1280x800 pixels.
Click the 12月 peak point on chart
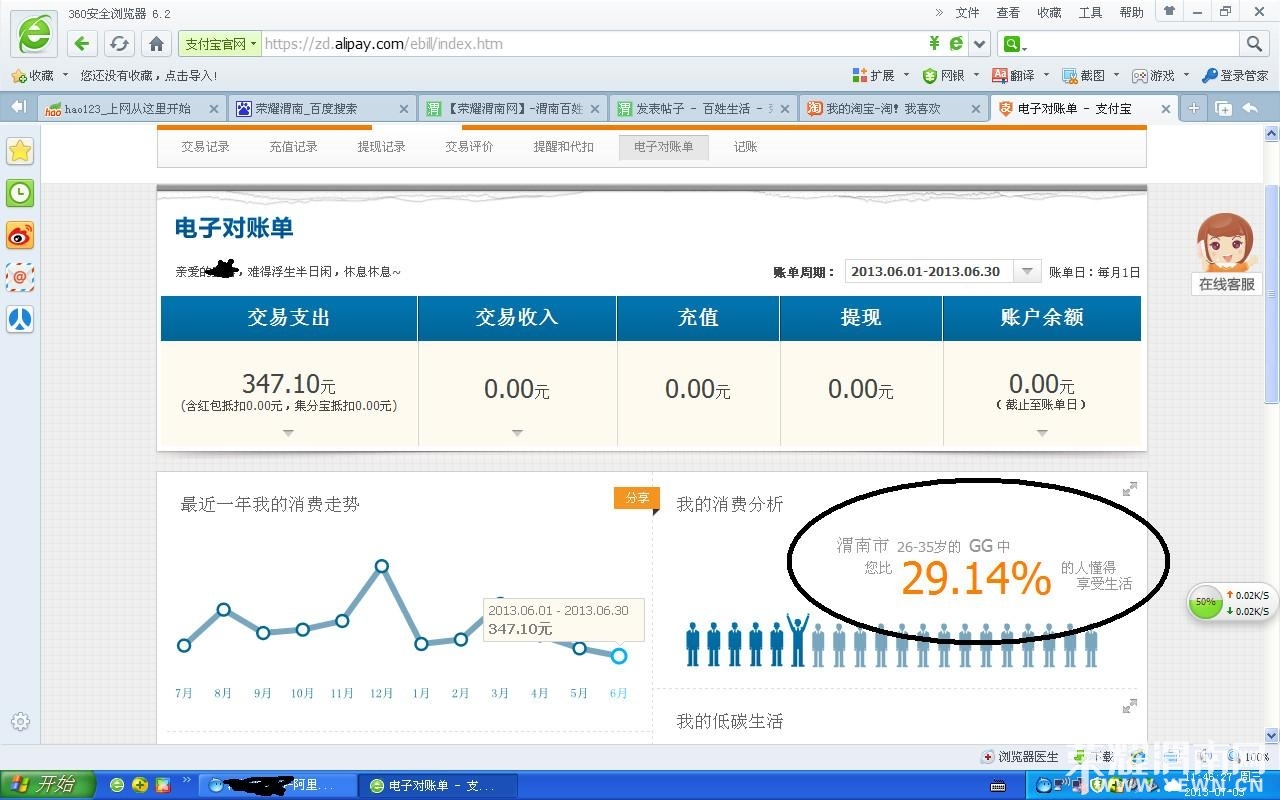coord(382,566)
